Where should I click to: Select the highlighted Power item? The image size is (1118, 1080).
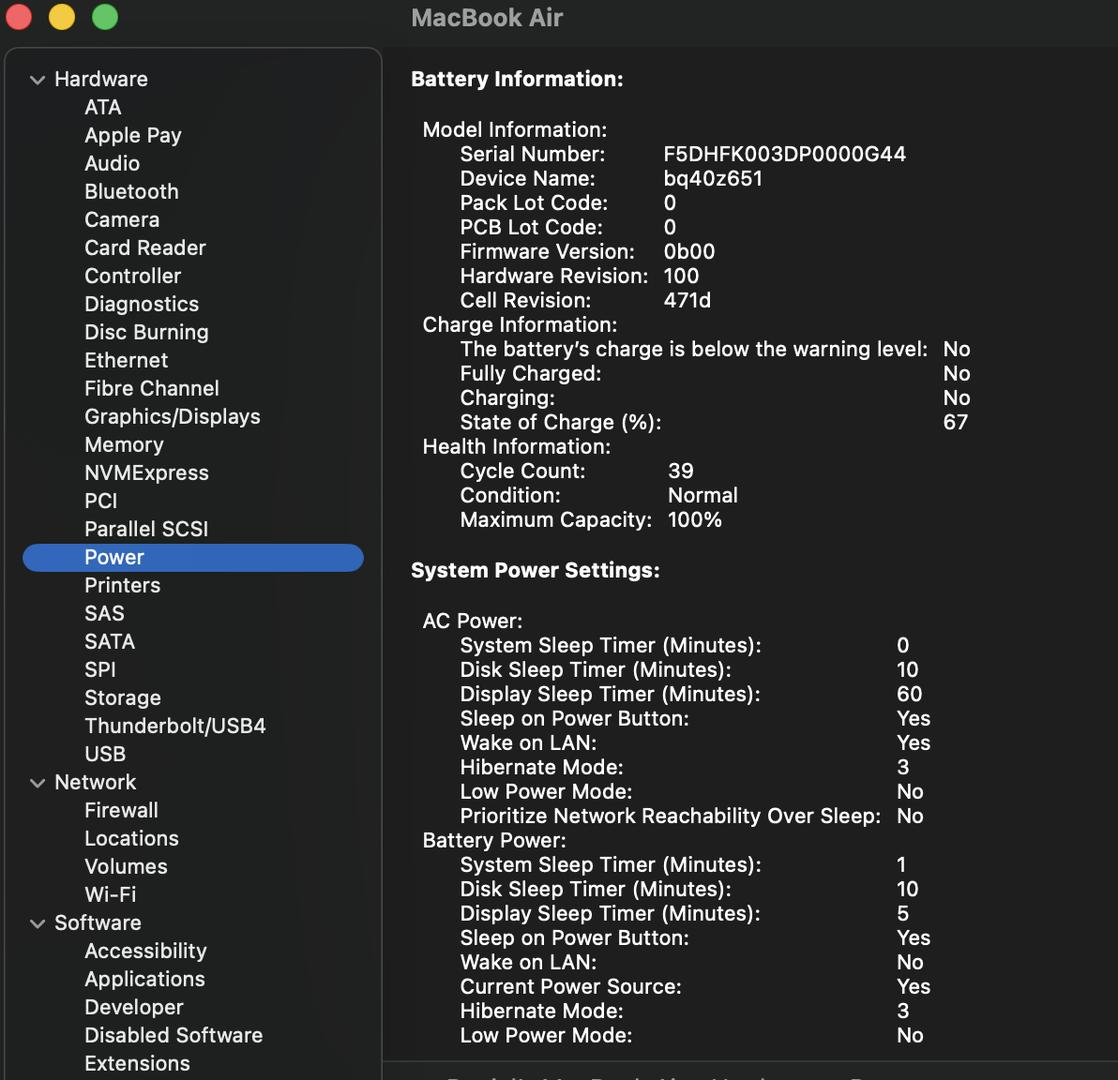coord(114,558)
